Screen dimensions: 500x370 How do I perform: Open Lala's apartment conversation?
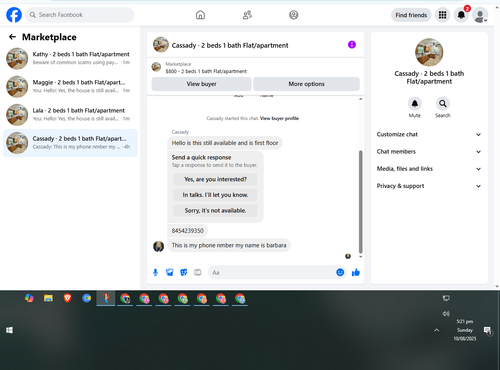click(x=70, y=114)
